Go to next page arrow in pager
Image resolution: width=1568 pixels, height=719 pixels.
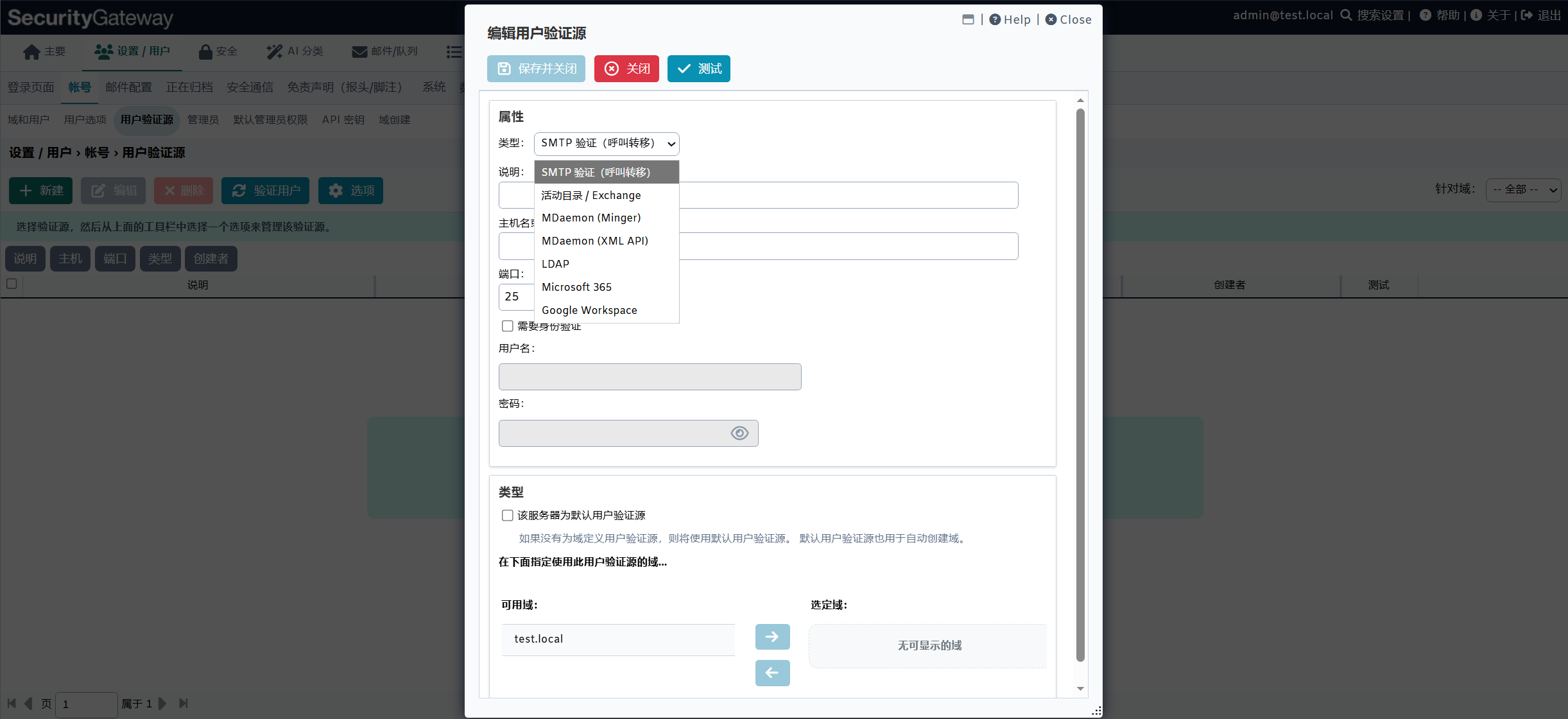tap(162, 704)
